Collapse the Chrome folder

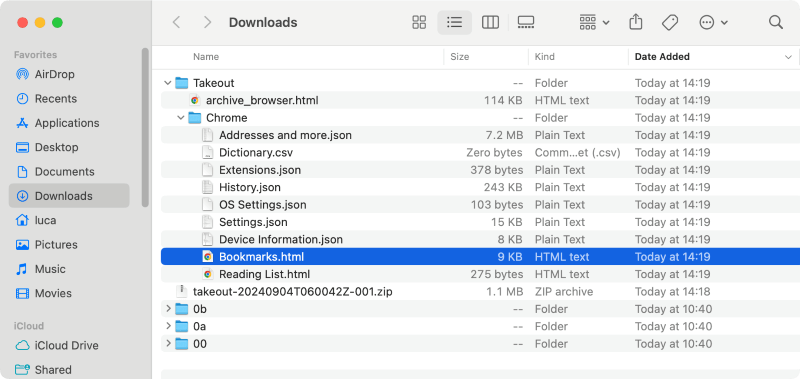click(x=181, y=118)
